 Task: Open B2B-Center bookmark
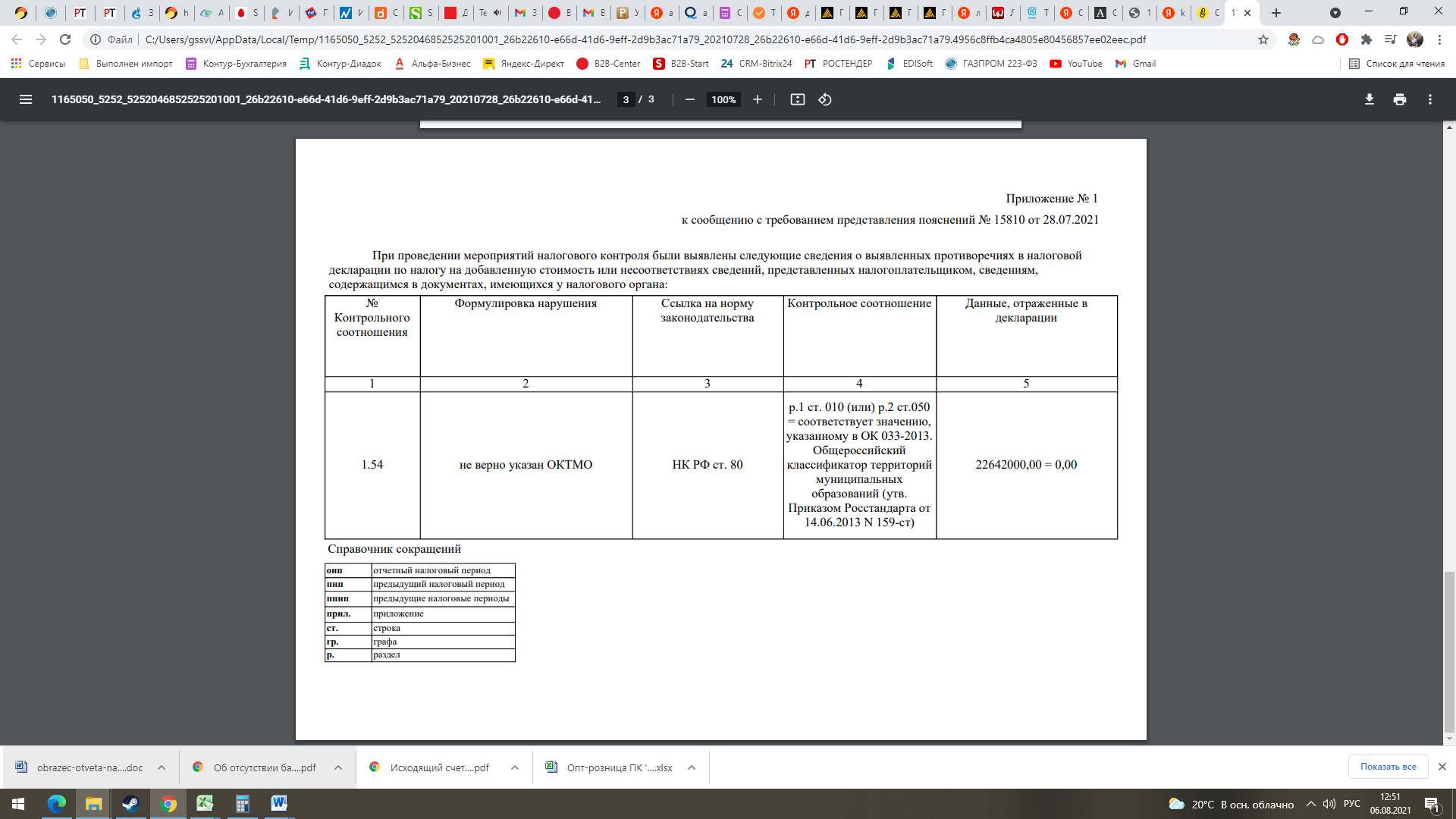(x=608, y=64)
